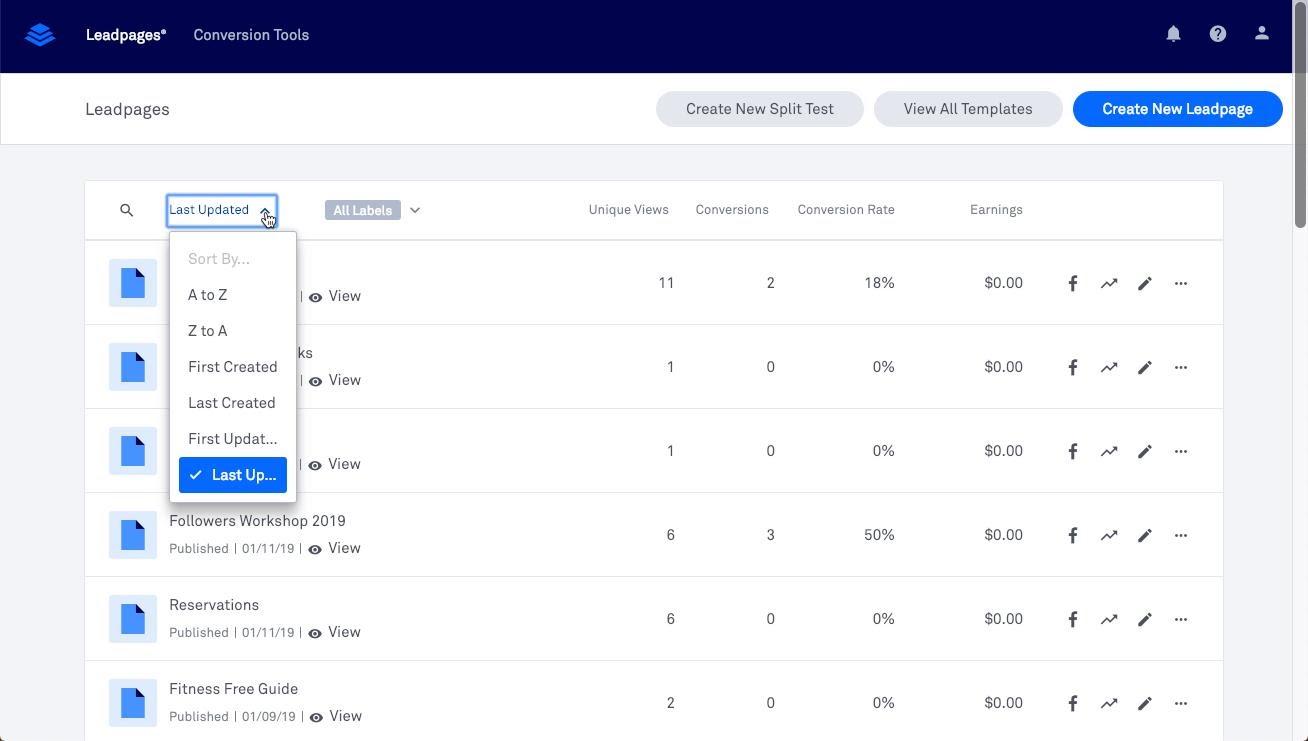Click the Reservations page thumbnail icon
The width and height of the screenshot is (1308, 741).
point(133,619)
